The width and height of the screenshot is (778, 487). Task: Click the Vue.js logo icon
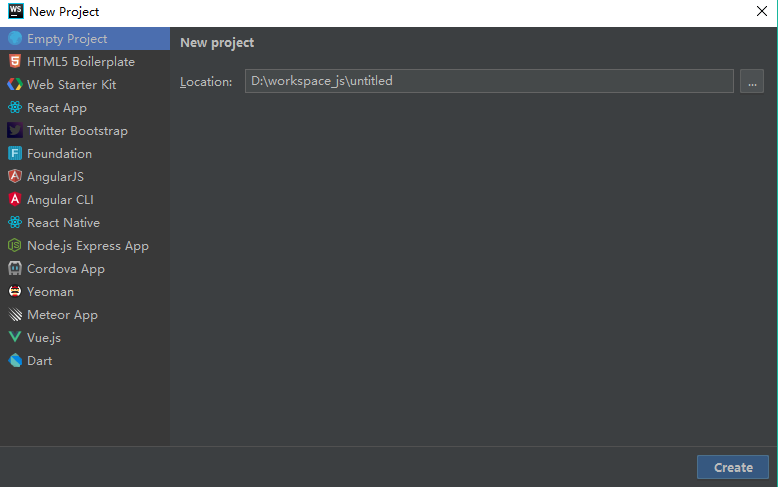coord(15,338)
